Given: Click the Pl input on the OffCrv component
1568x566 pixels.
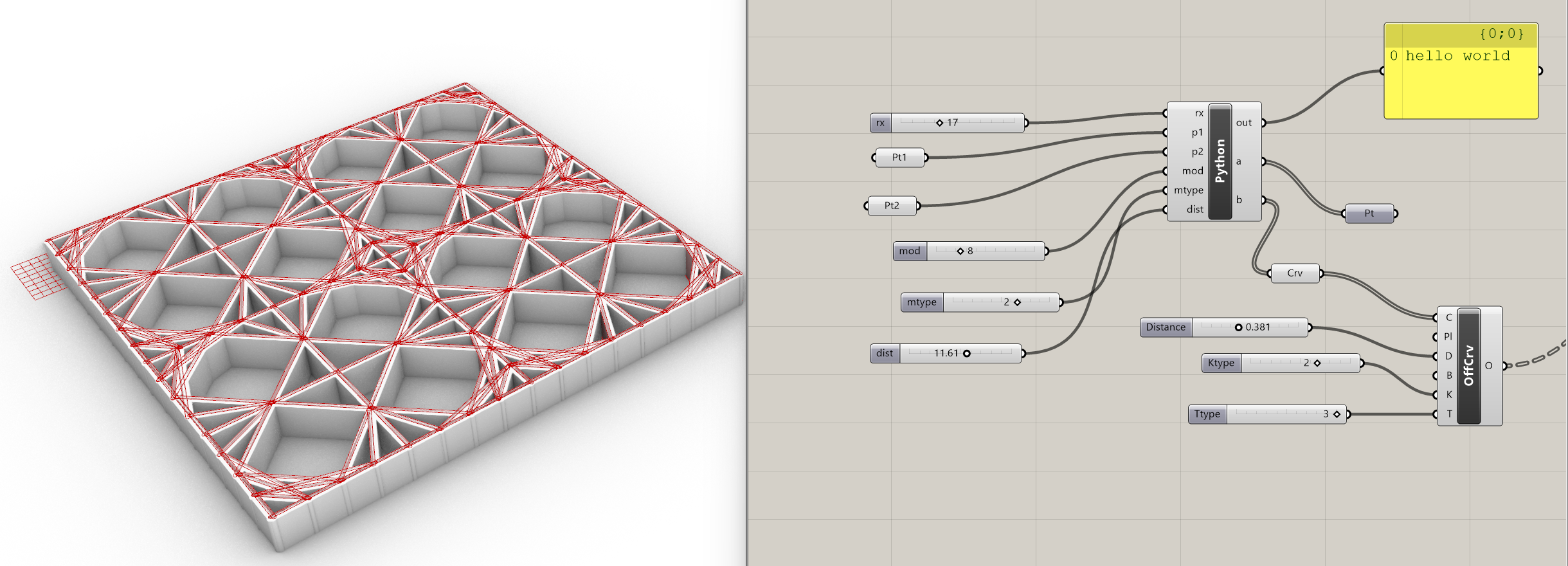Looking at the screenshot, I should click(x=1448, y=337).
